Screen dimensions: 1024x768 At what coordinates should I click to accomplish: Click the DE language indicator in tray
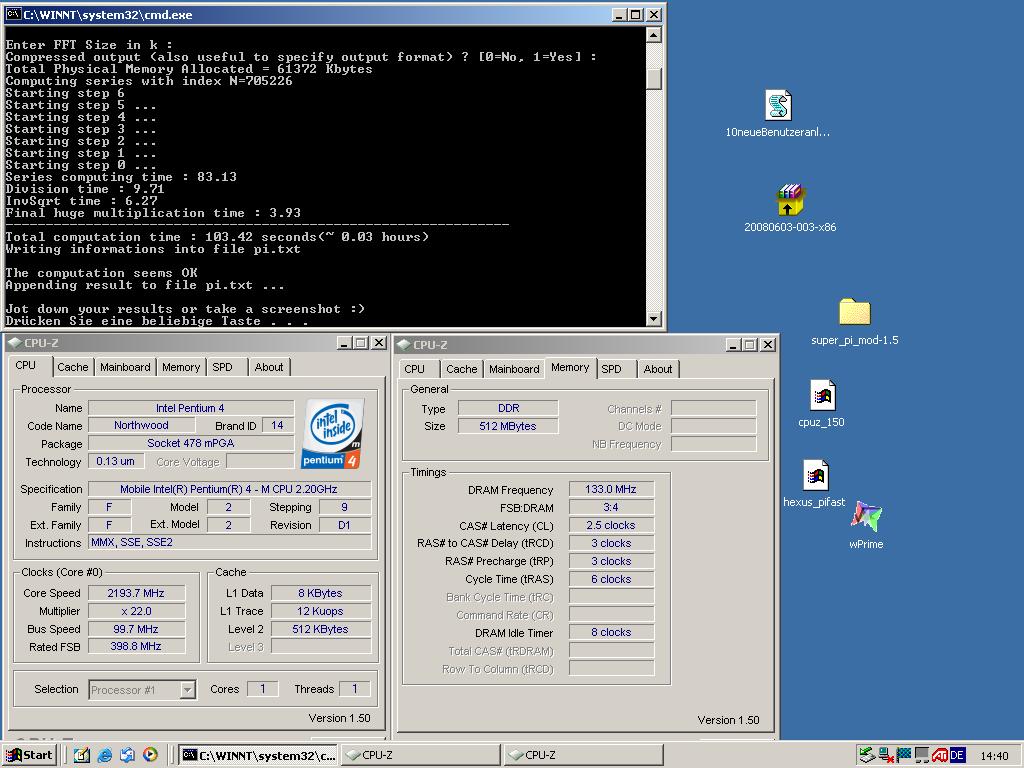[957, 756]
